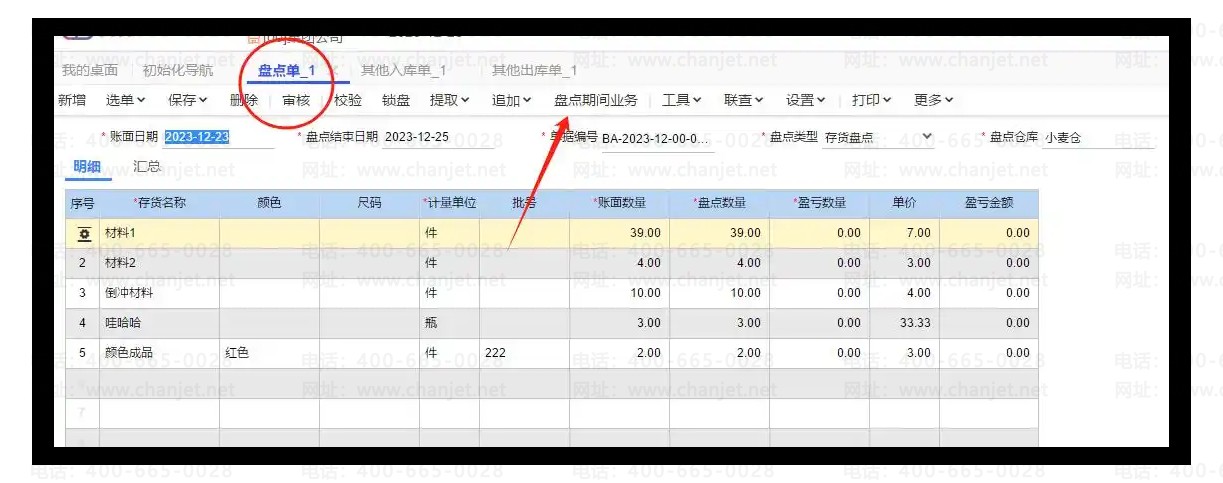
Task: Click the 盈亏数量 column header
Action: (819, 203)
